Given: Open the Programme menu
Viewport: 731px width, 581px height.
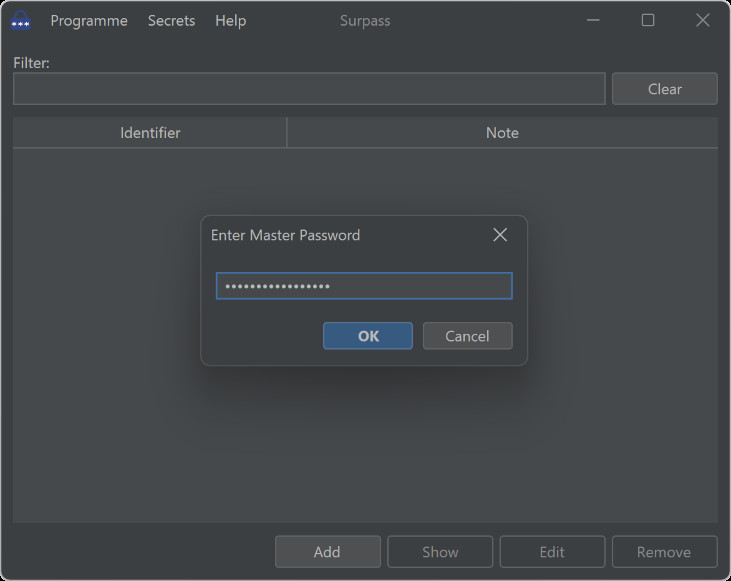Looking at the screenshot, I should click(x=89, y=21).
